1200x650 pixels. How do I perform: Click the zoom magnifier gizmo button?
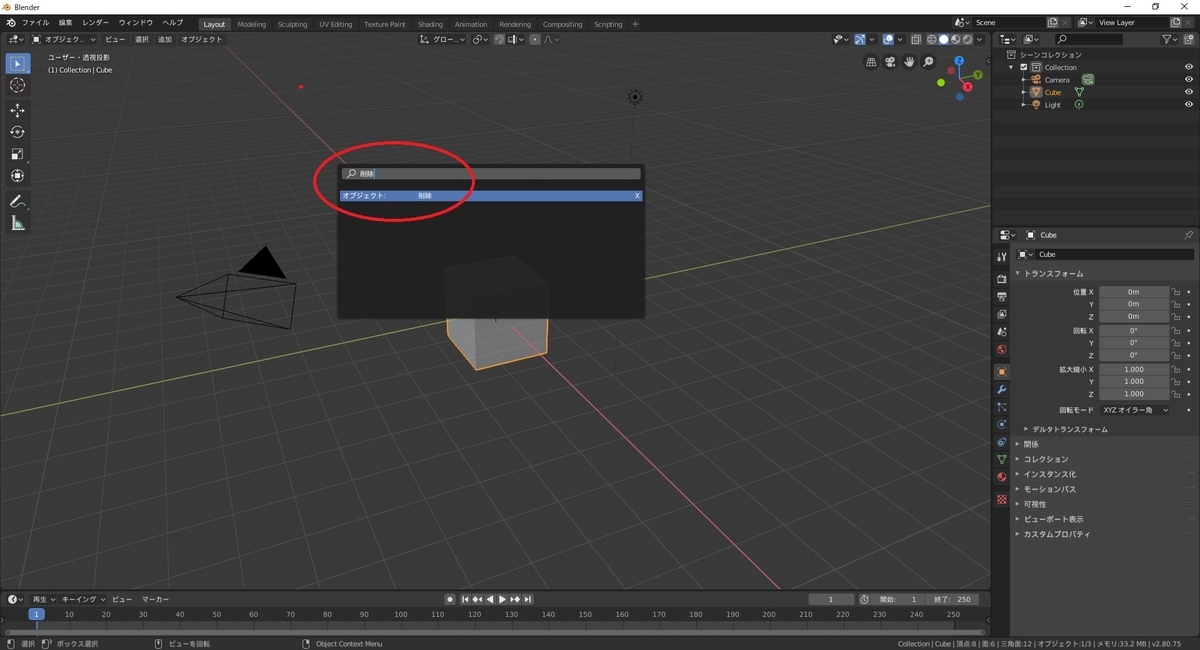928,62
